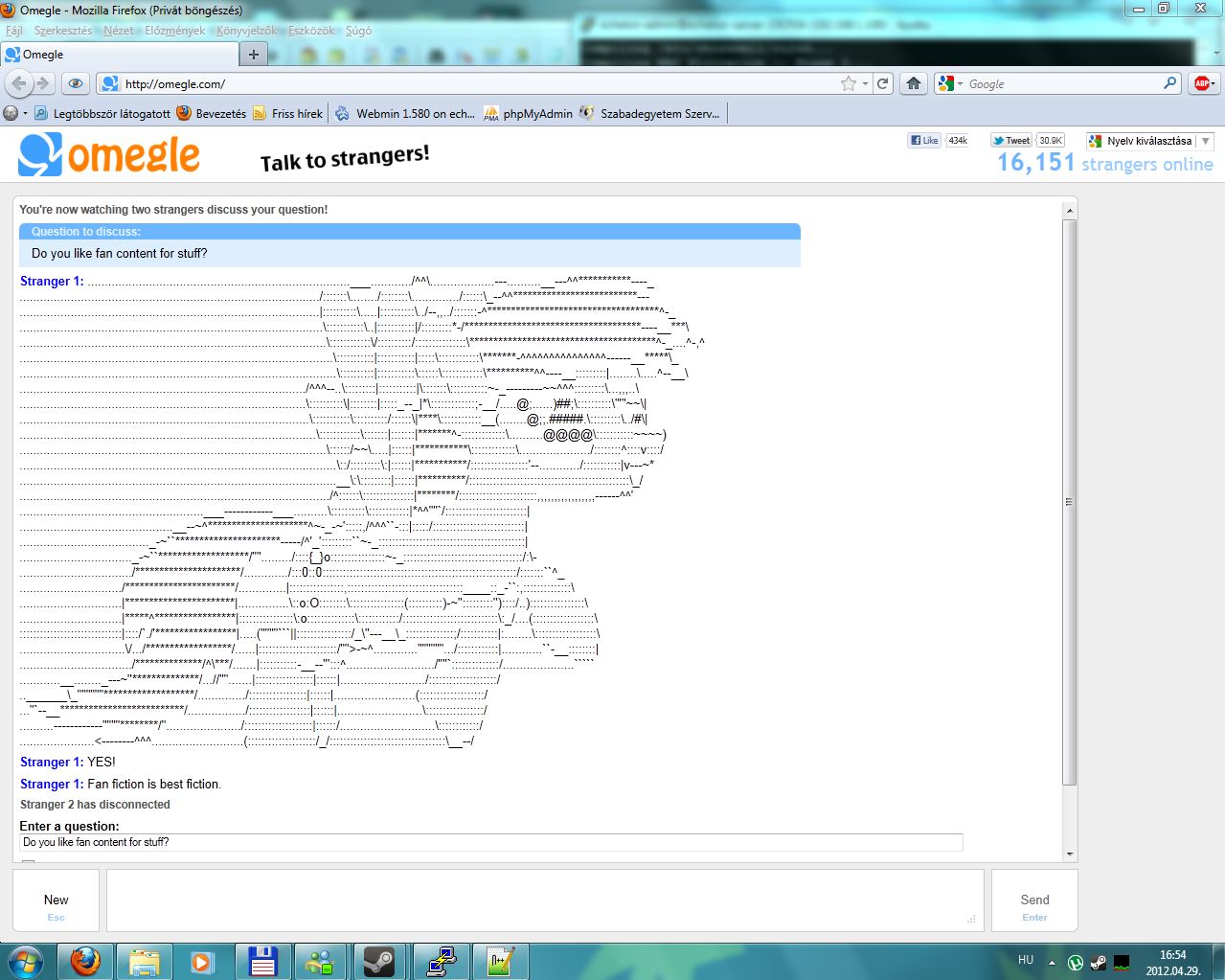
Task: Click the '16,151 strangers online' counter
Action: [1105, 163]
